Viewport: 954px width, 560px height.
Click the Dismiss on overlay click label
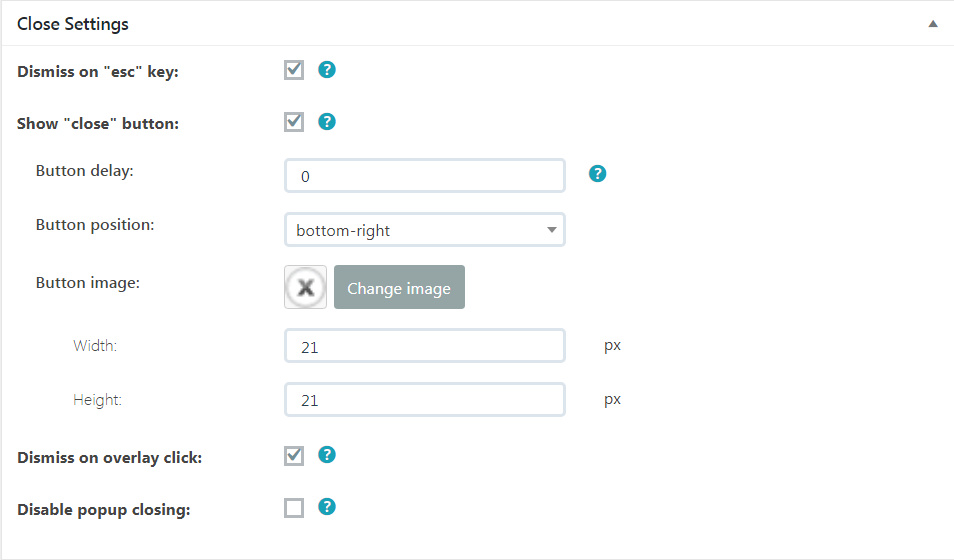(x=110, y=458)
